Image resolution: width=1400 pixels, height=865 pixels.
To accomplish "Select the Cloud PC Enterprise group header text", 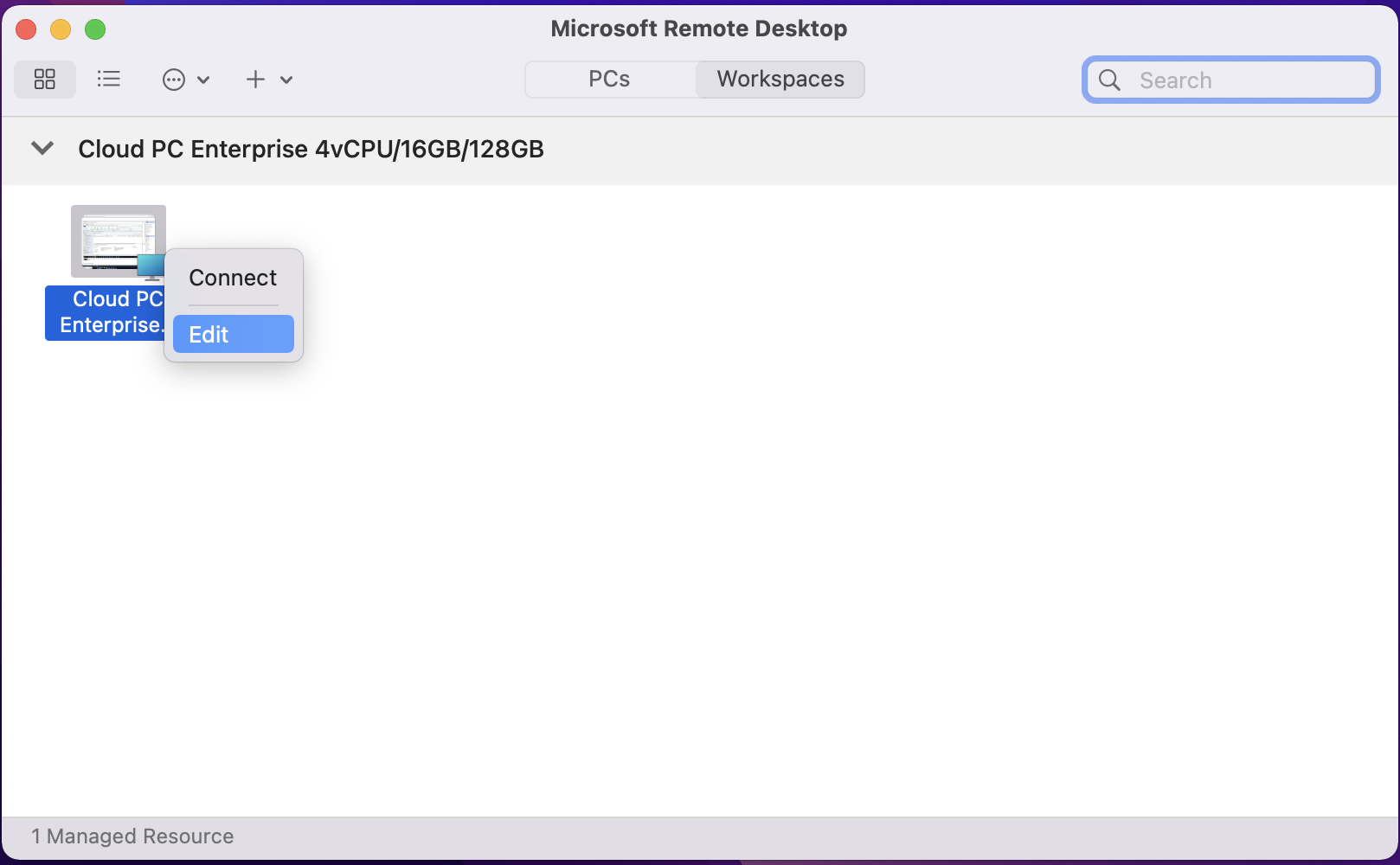I will click(311, 150).
